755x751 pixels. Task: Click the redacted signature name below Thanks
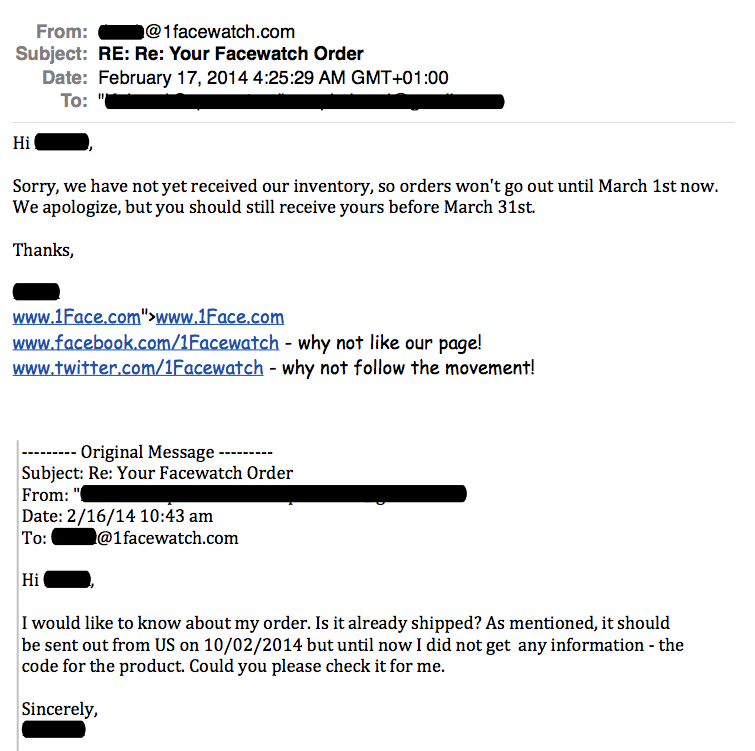click(36, 291)
